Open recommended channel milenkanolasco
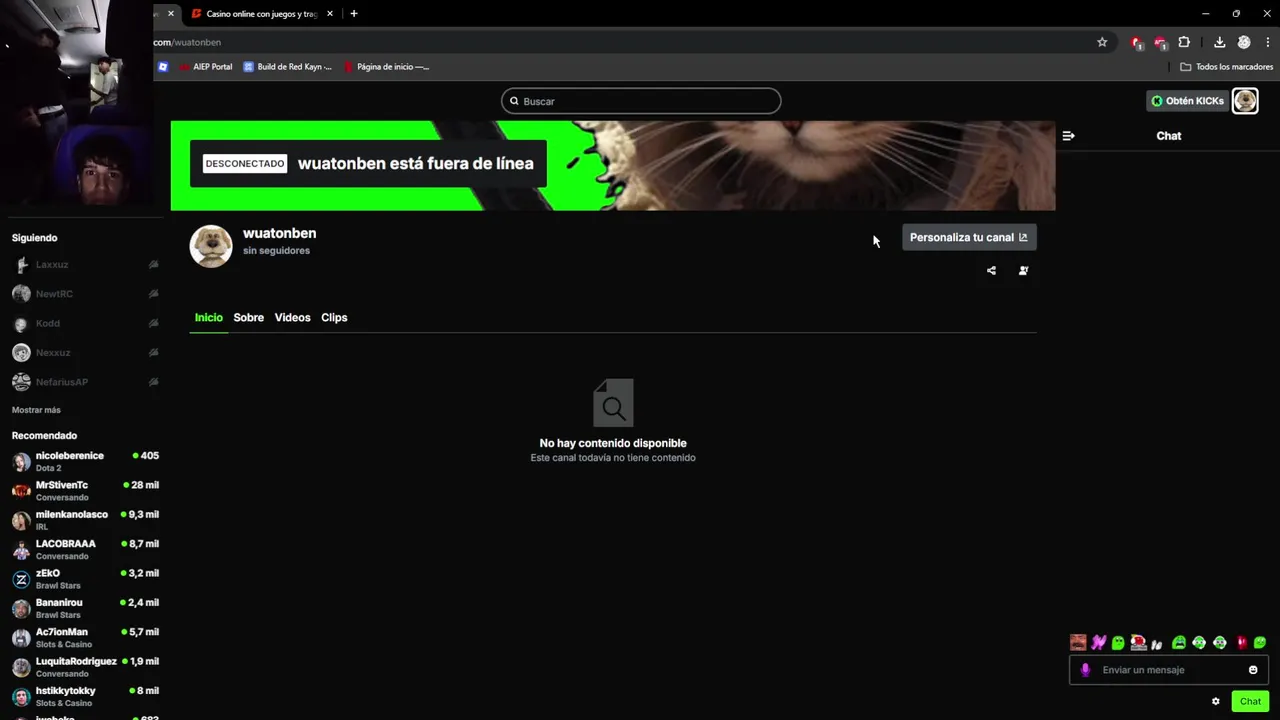This screenshot has width=1280, height=720. point(85,520)
